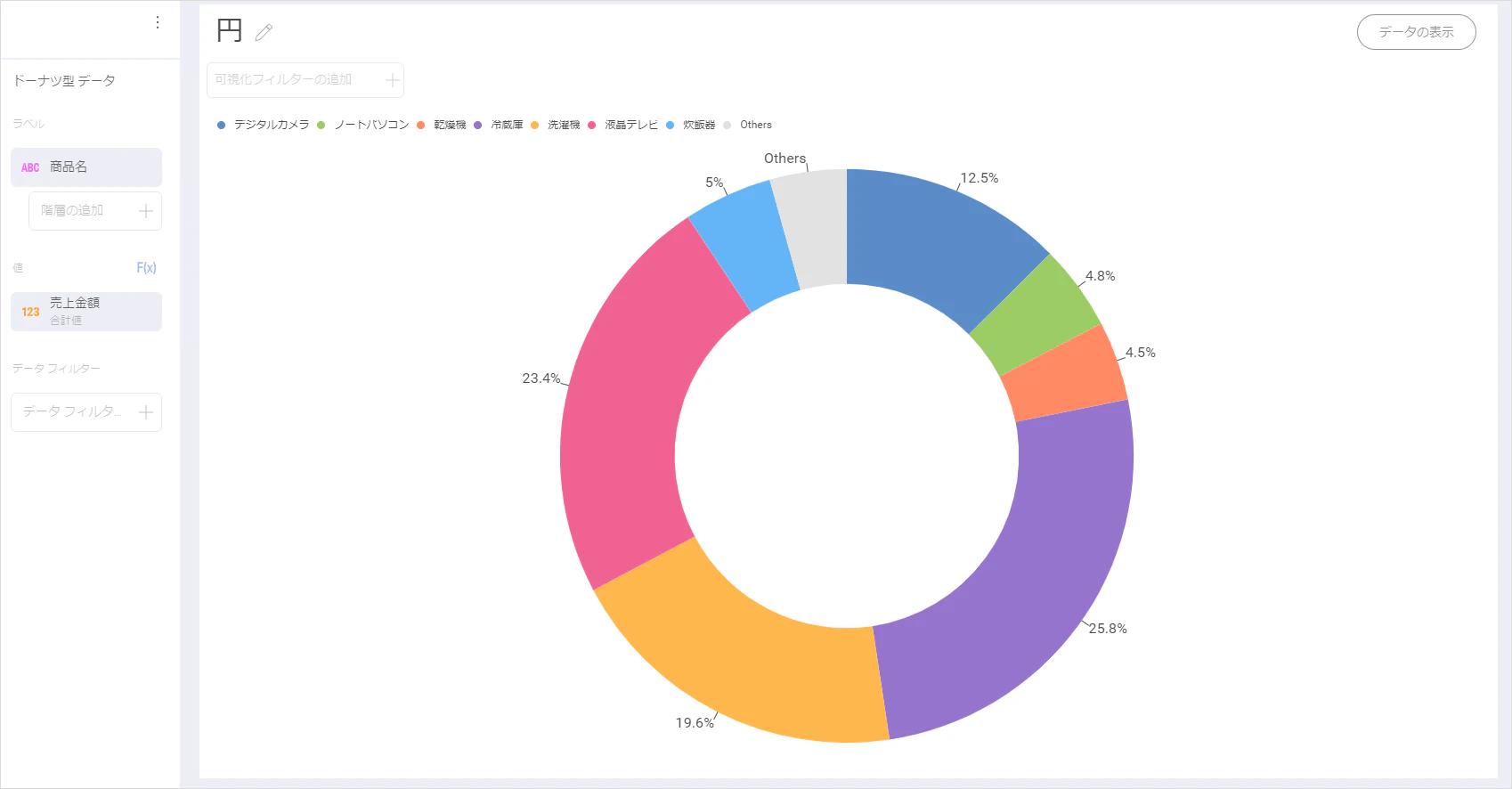Click plus icon next to データ フィルター
Image resolution: width=1512 pixels, height=789 pixels.
[146, 412]
